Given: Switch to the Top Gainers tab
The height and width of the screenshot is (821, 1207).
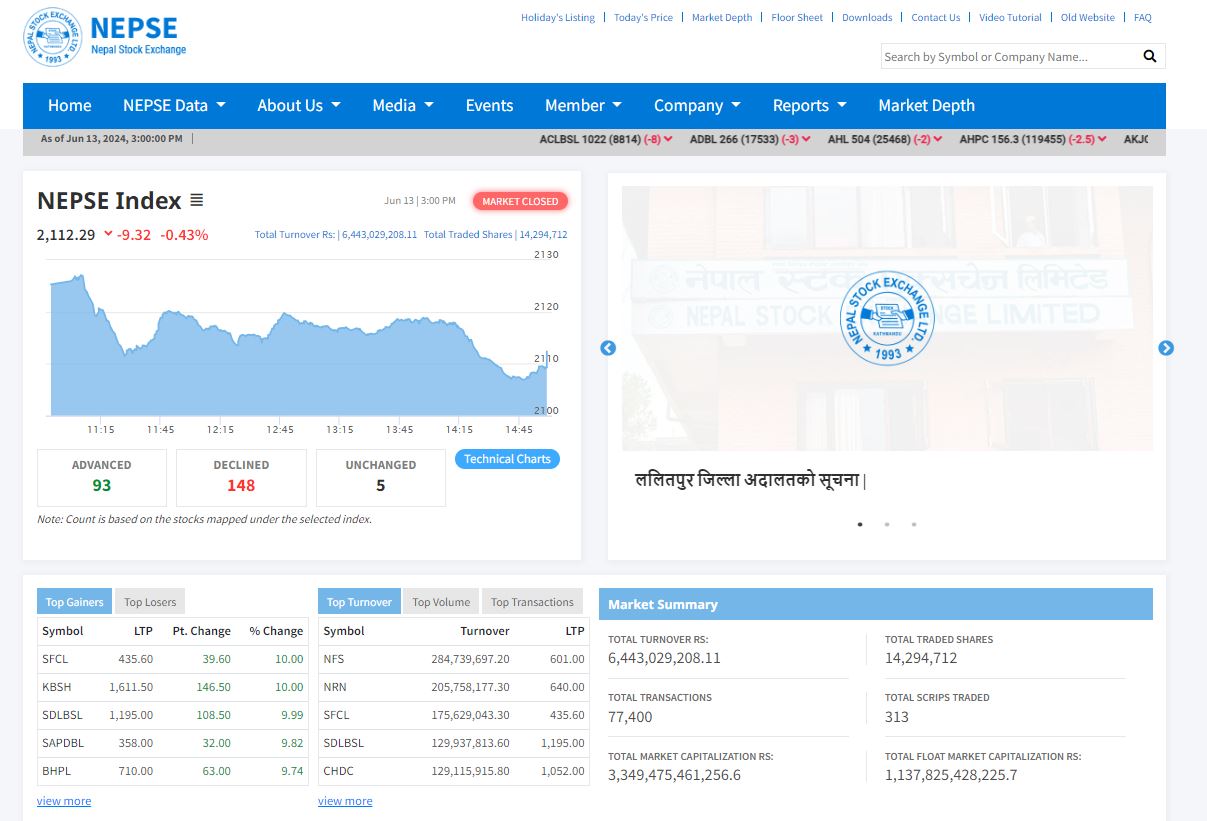Looking at the screenshot, I should tap(75, 602).
